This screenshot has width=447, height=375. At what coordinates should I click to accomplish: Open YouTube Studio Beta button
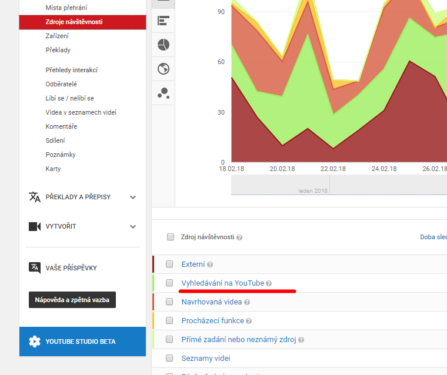pyautogui.click(x=82, y=341)
